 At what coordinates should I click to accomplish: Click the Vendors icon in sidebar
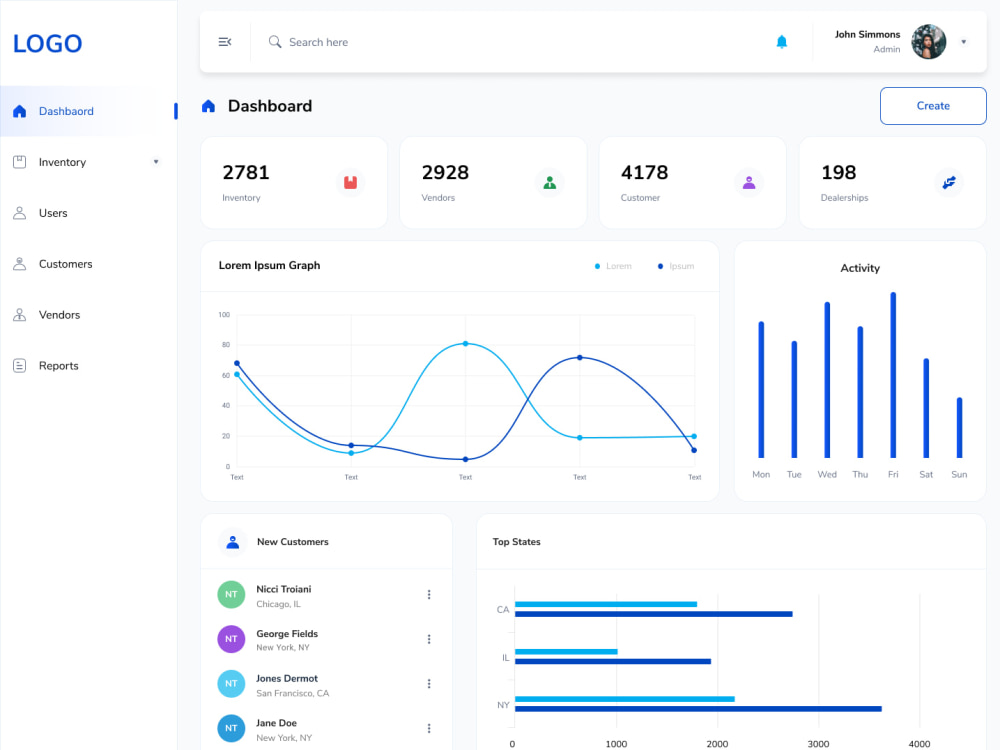pyautogui.click(x=20, y=315)
